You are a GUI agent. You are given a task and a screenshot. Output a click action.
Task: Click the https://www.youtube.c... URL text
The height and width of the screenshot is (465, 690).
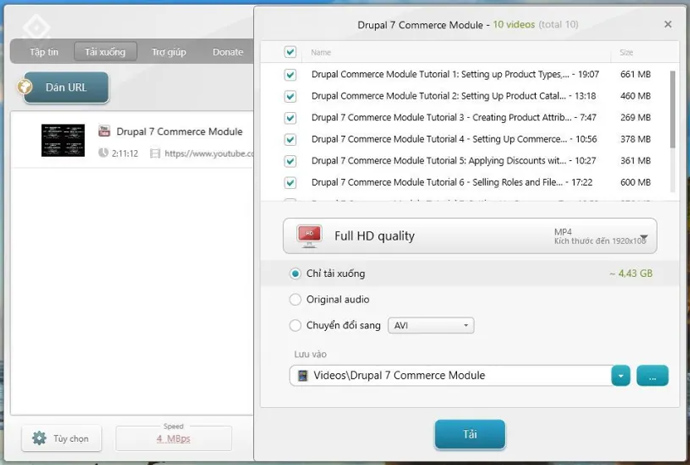tap(209, 154)
